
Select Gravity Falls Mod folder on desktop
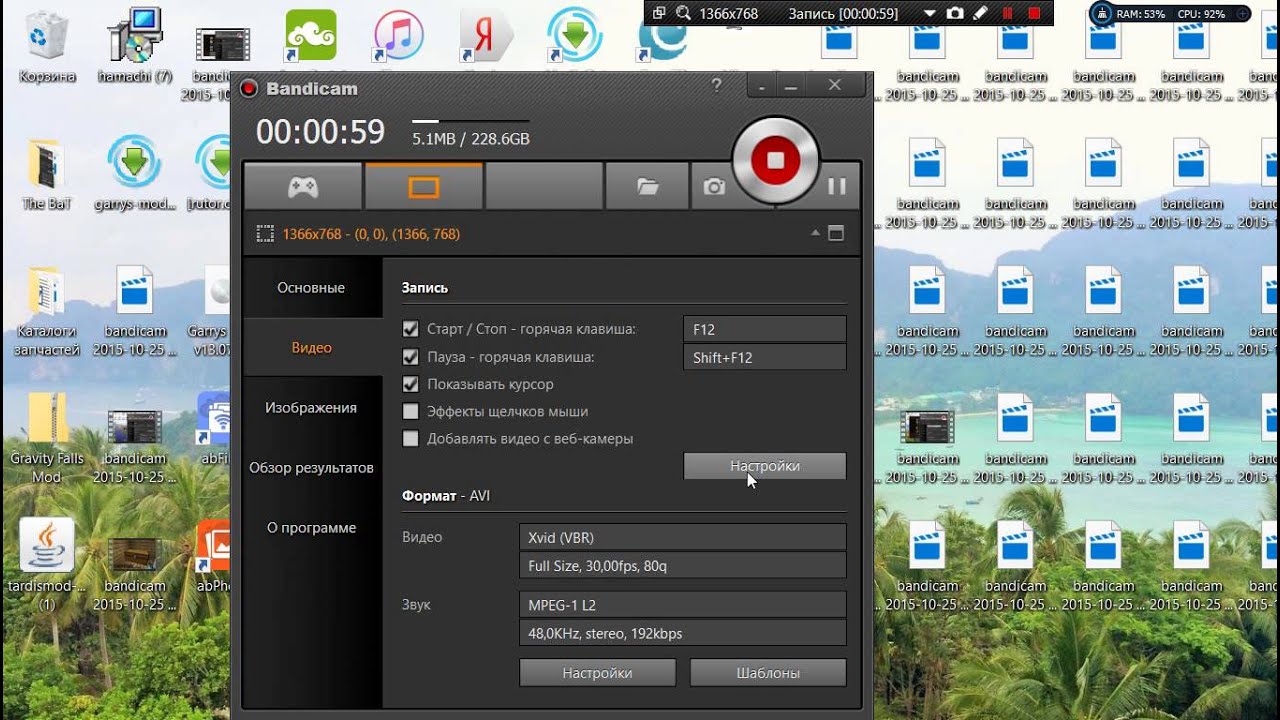(x=47, y=438)
